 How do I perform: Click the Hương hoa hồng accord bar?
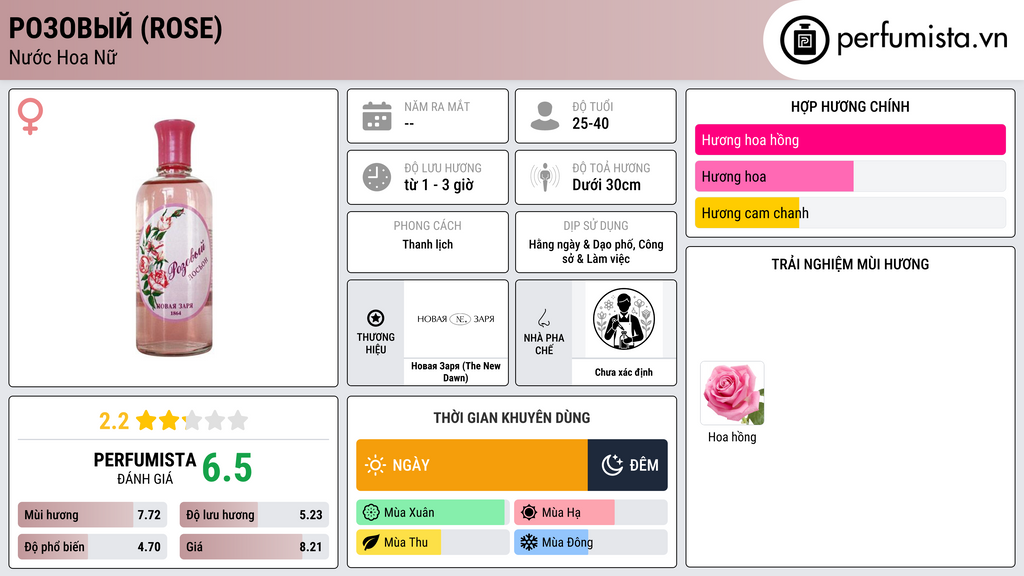[850, 140]
